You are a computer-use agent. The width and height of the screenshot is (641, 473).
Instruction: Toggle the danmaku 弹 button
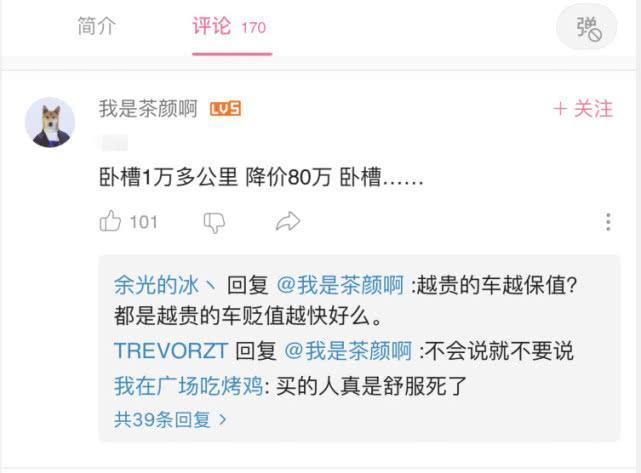588,28
